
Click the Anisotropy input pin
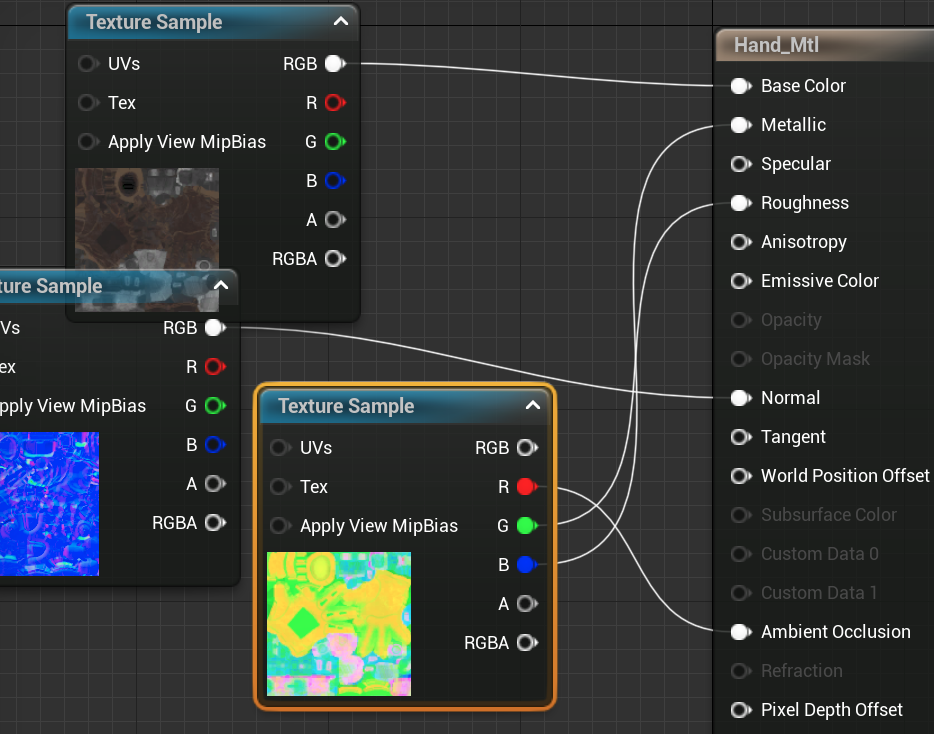pos(740,242)
